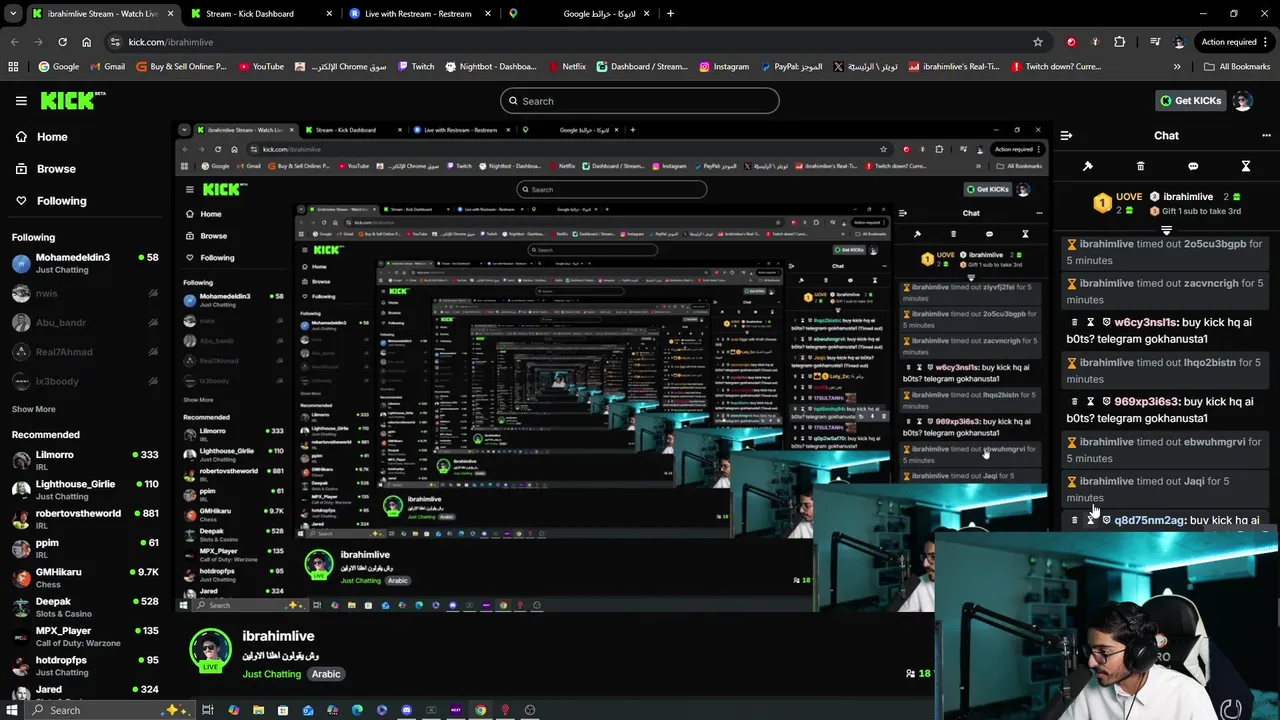Open GMHikaru recommended channel

point(84,578)
